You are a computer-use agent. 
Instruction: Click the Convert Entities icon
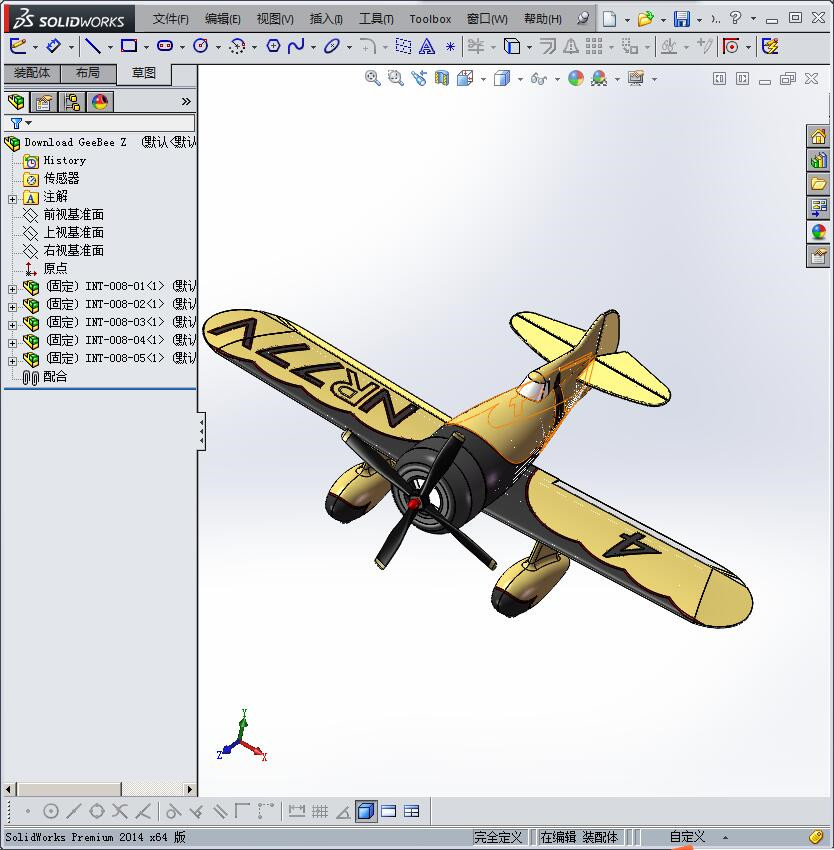(511, 46)
